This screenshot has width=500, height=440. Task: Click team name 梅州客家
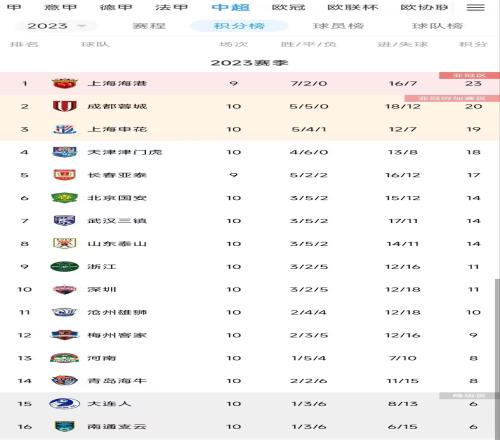coord(117,335)
